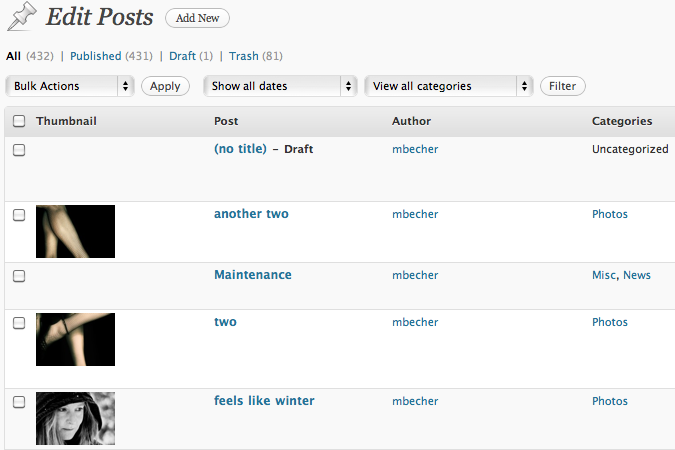The height and width of the screenshot is (450, 675).
Task: Tick the checkbox for the draft post
Action: (19, 150)
